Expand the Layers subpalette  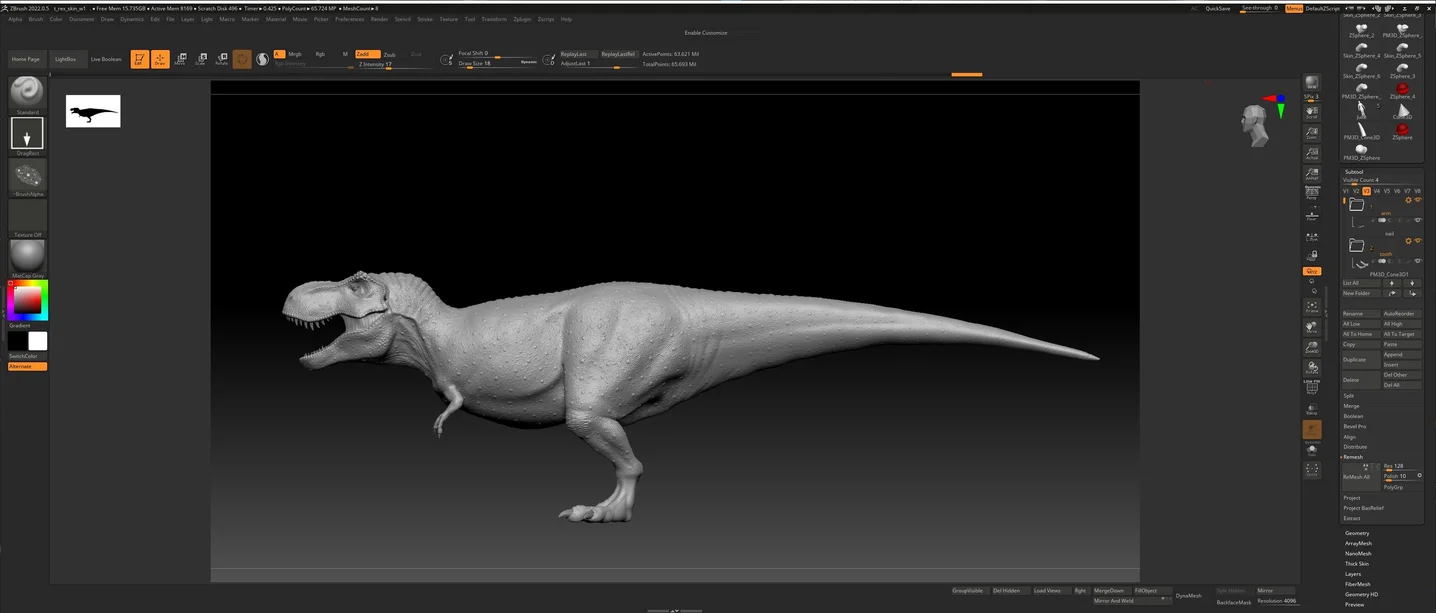pos(1353,574)
